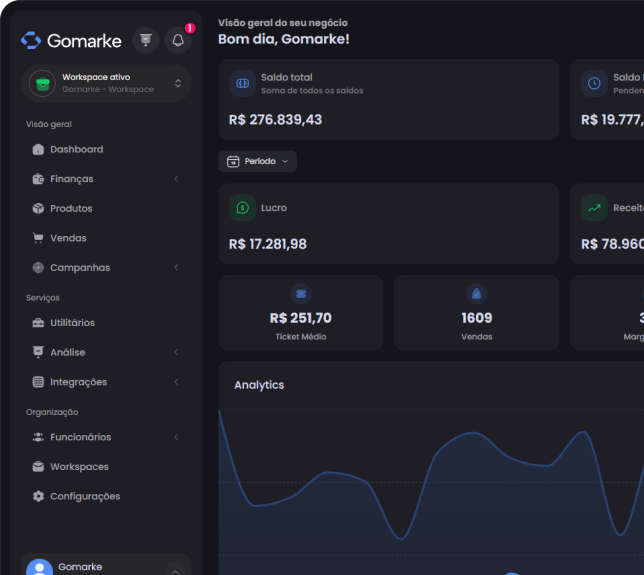Open the Configurações page
Screen dimensions: 644x575
[x=84, y=496]
